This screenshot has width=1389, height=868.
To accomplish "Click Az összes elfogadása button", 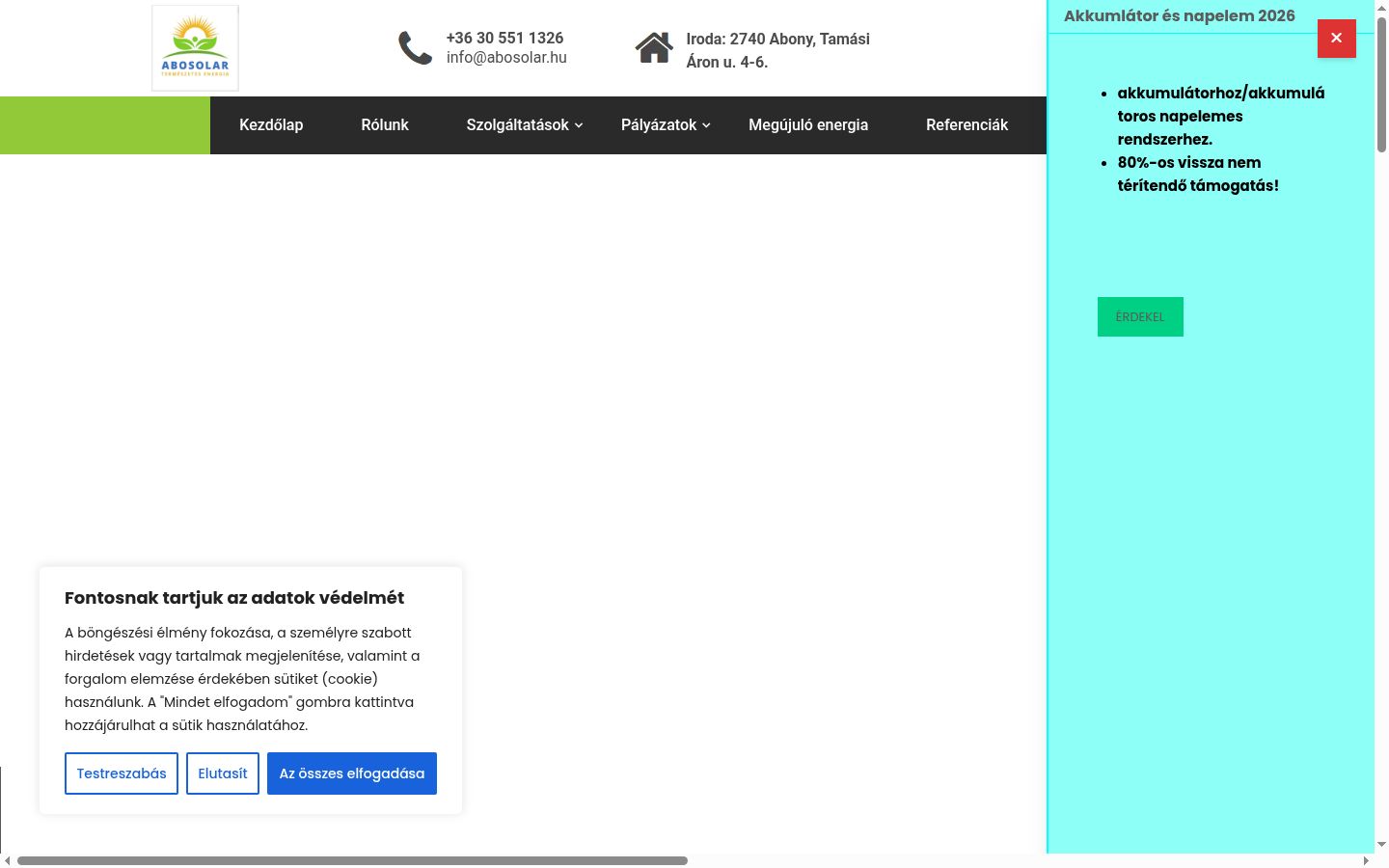I will [352, 773].
